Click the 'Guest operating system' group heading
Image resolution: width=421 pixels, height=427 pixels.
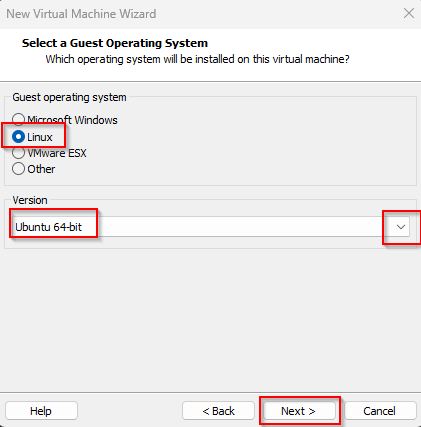tap(69, 97)
